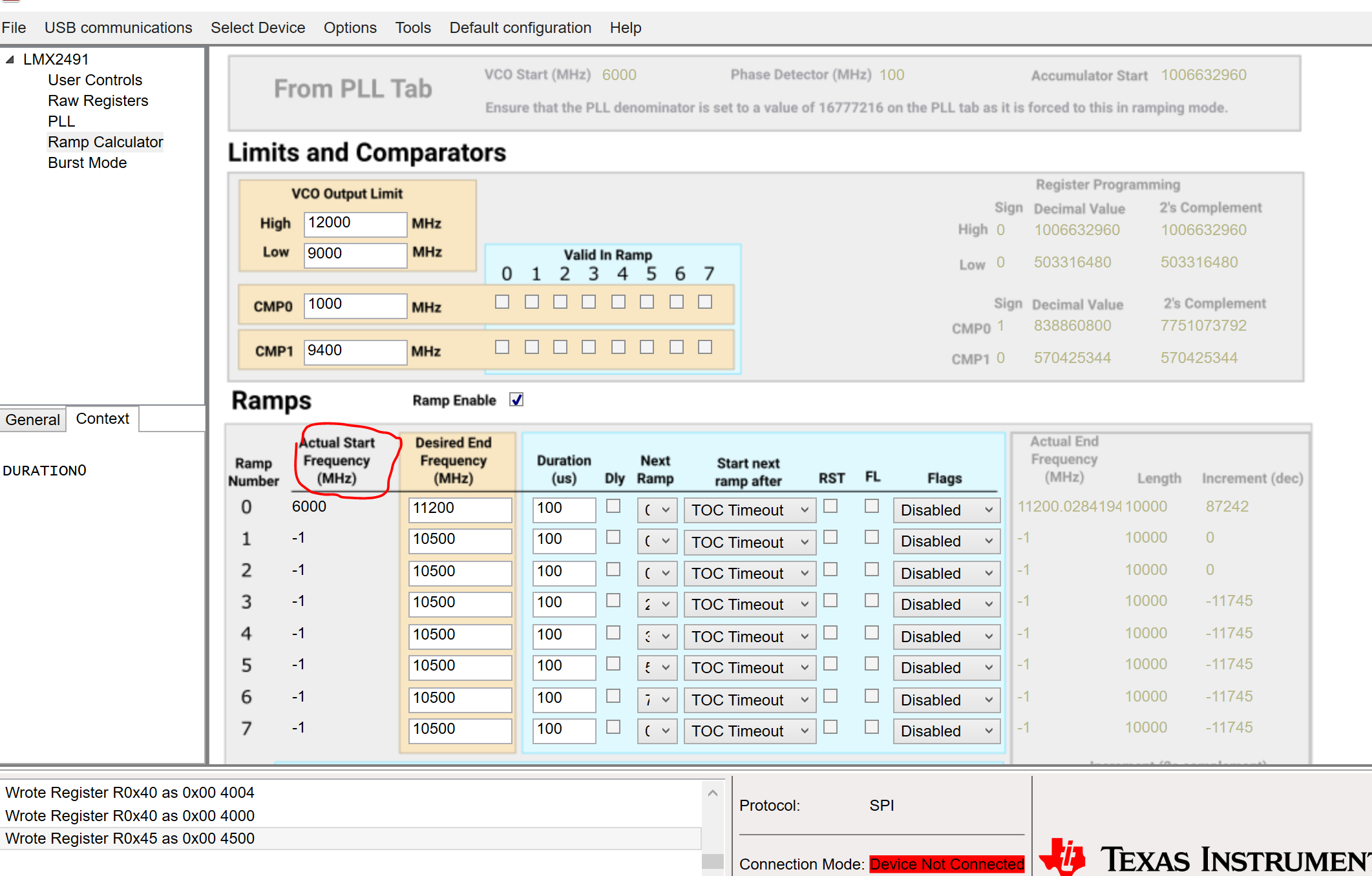Toggle the Ramp Enable checkbox

click(x=516, y=400)
